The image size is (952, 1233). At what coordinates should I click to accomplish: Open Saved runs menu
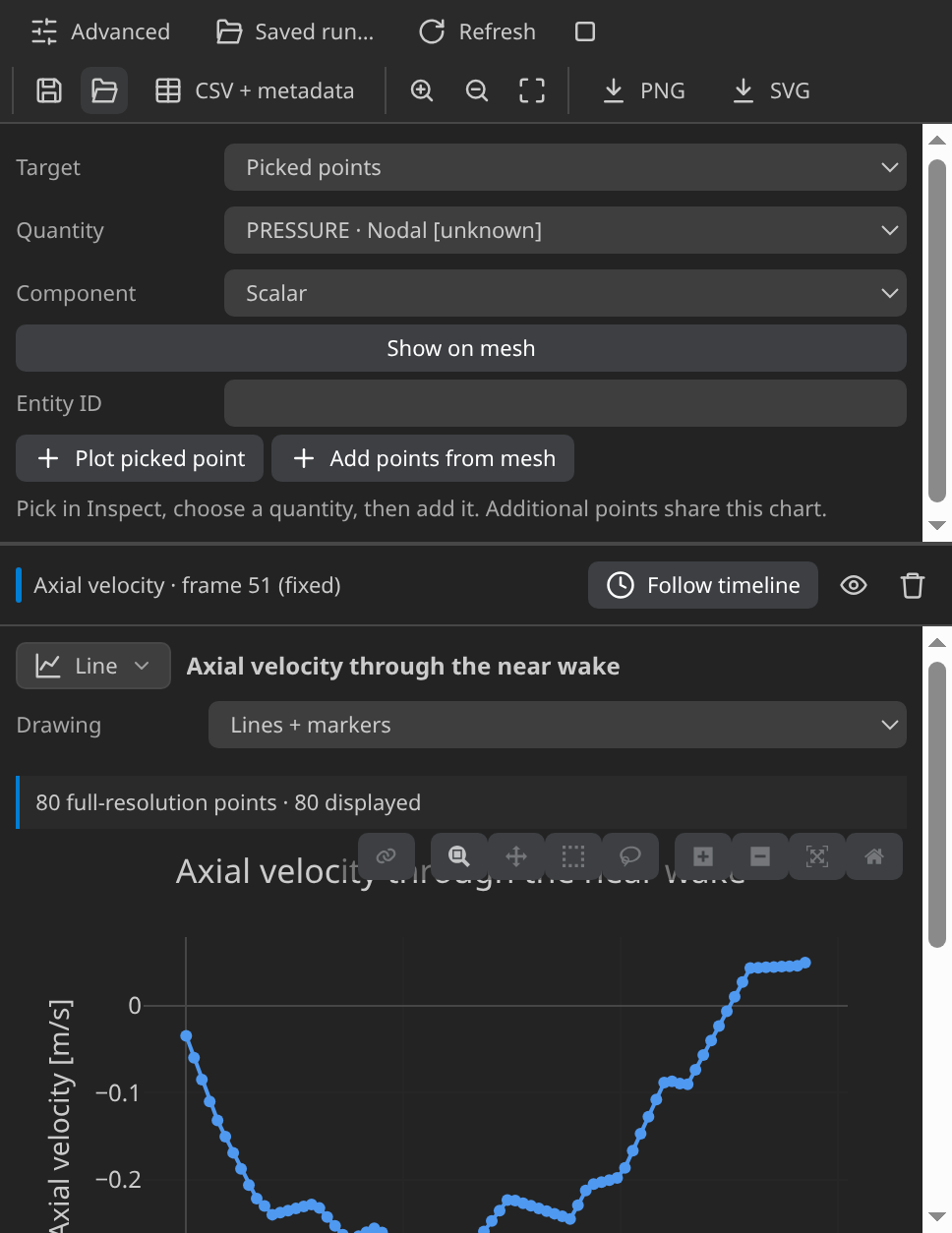tap(295, 31)
